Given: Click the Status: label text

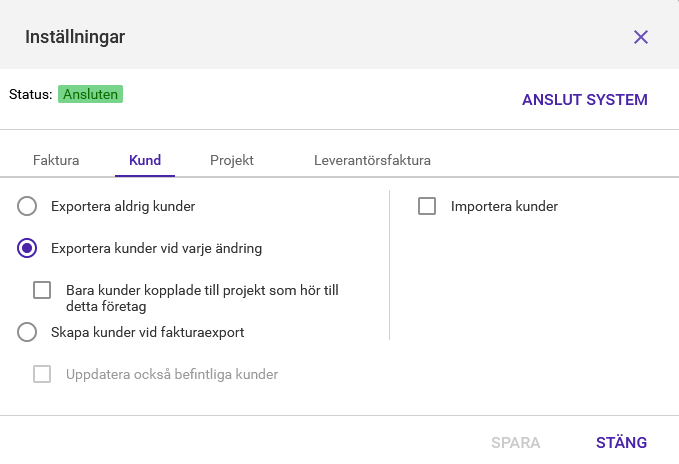Looking at the screenshot, I should [x=31, y=94].
